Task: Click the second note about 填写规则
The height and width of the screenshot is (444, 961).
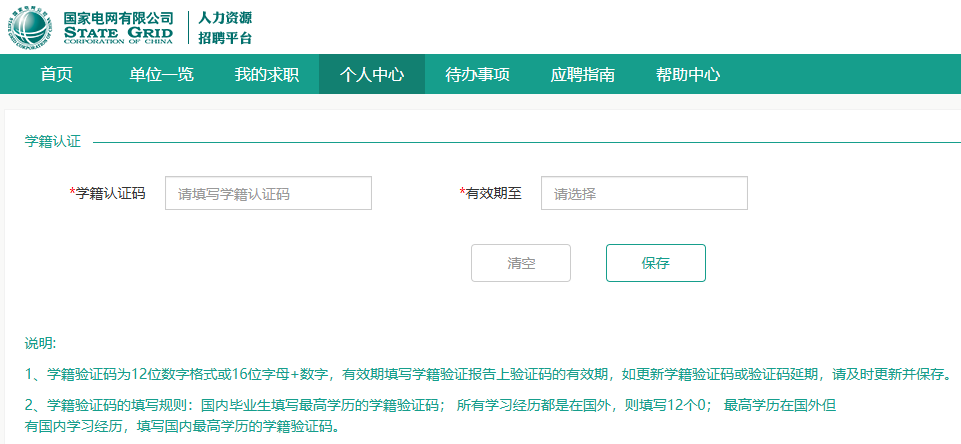Action: tap(430, 406)
